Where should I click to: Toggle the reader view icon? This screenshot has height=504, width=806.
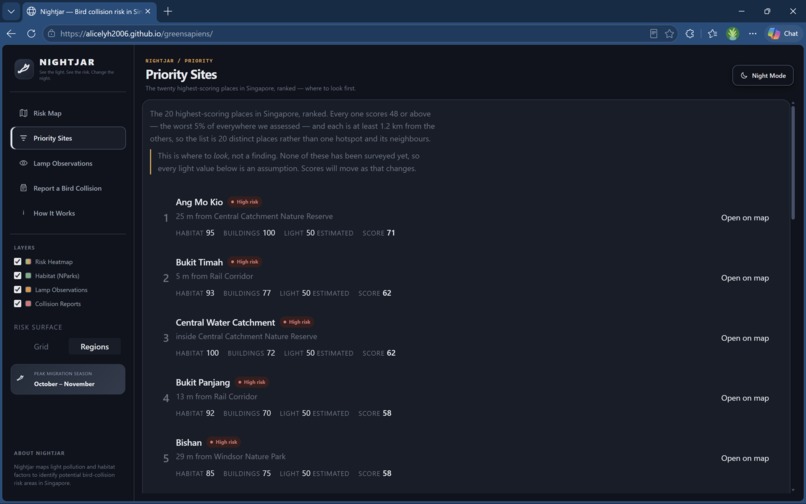653,33
